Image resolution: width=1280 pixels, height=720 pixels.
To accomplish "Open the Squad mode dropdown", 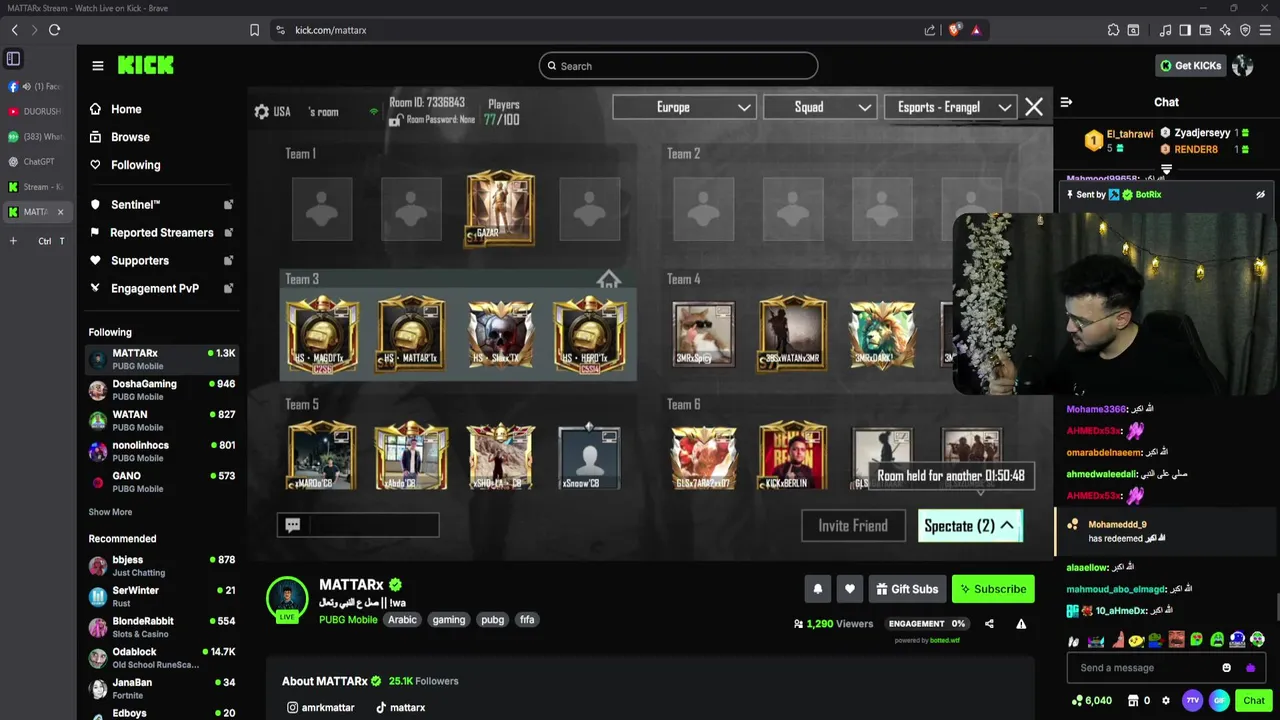I will pos(820,107).
